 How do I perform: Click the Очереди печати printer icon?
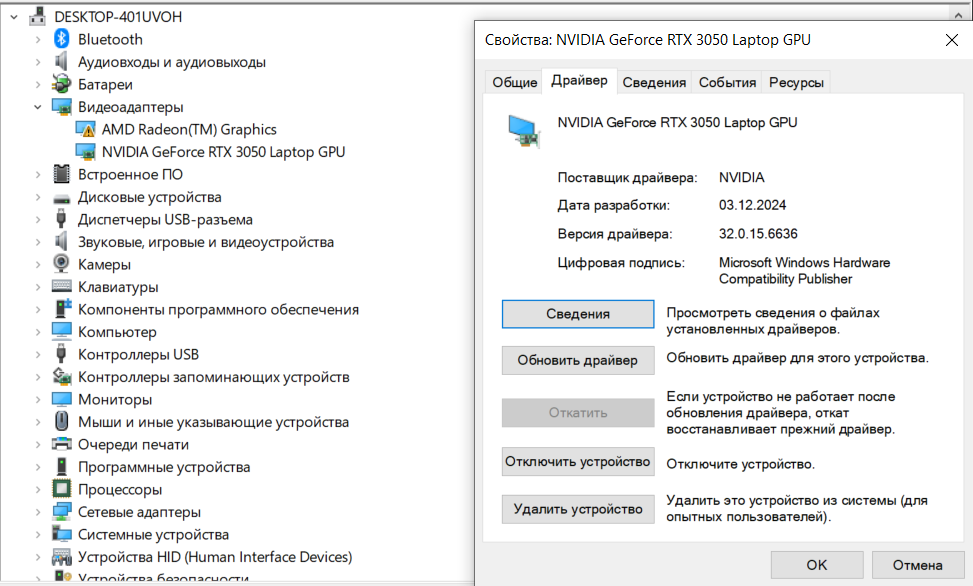tap(62, 445)
